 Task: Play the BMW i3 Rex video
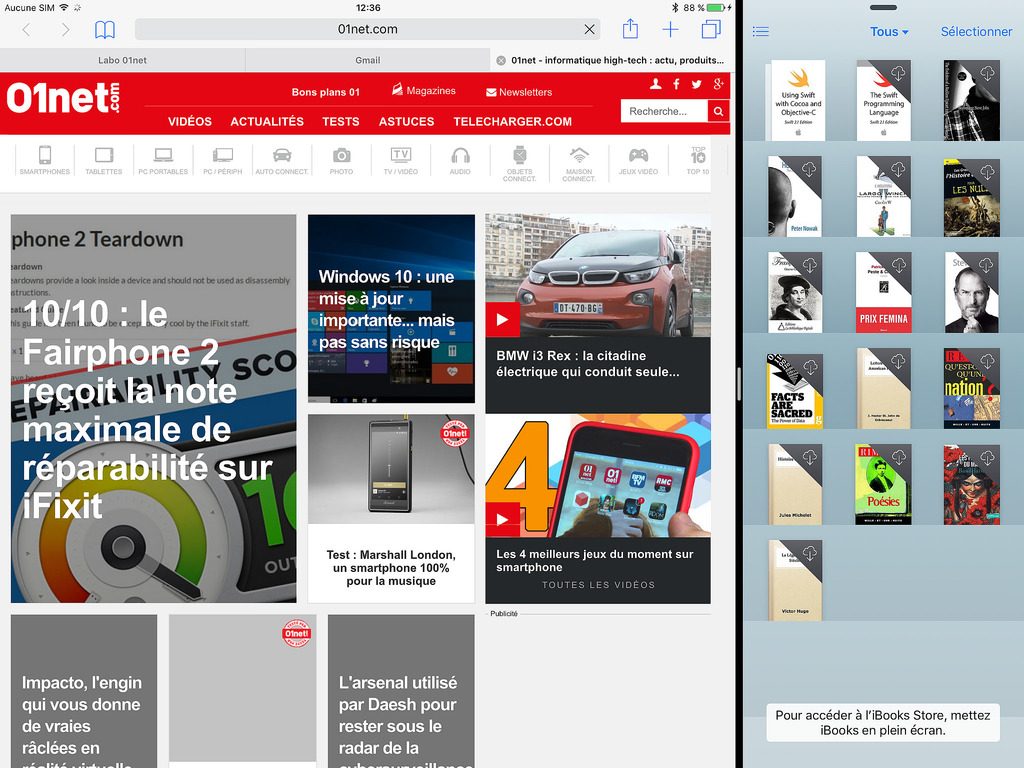pos(502,319)
